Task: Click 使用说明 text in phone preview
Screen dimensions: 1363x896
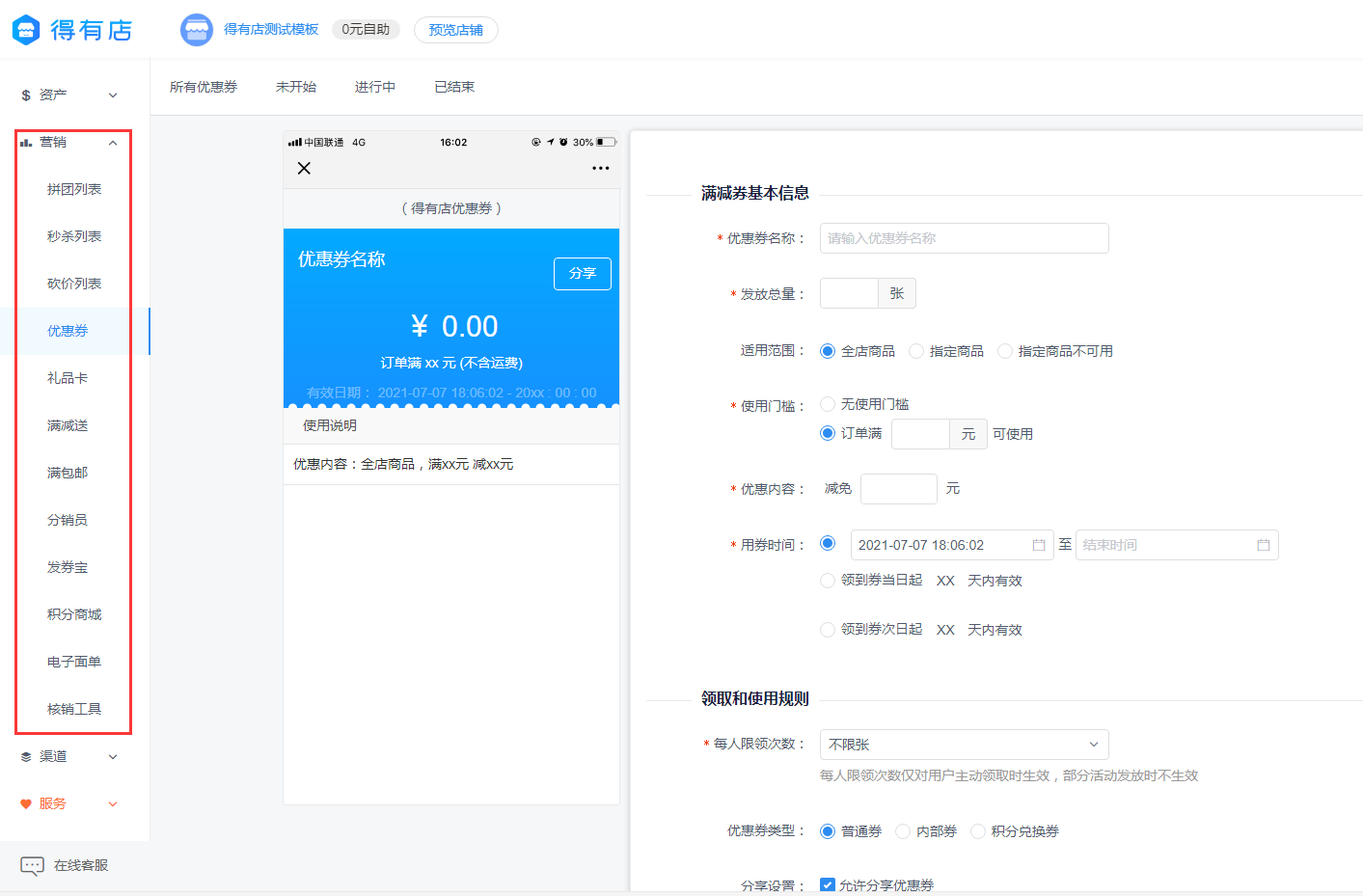Action: pyautogui.click(x=330, y=426)
